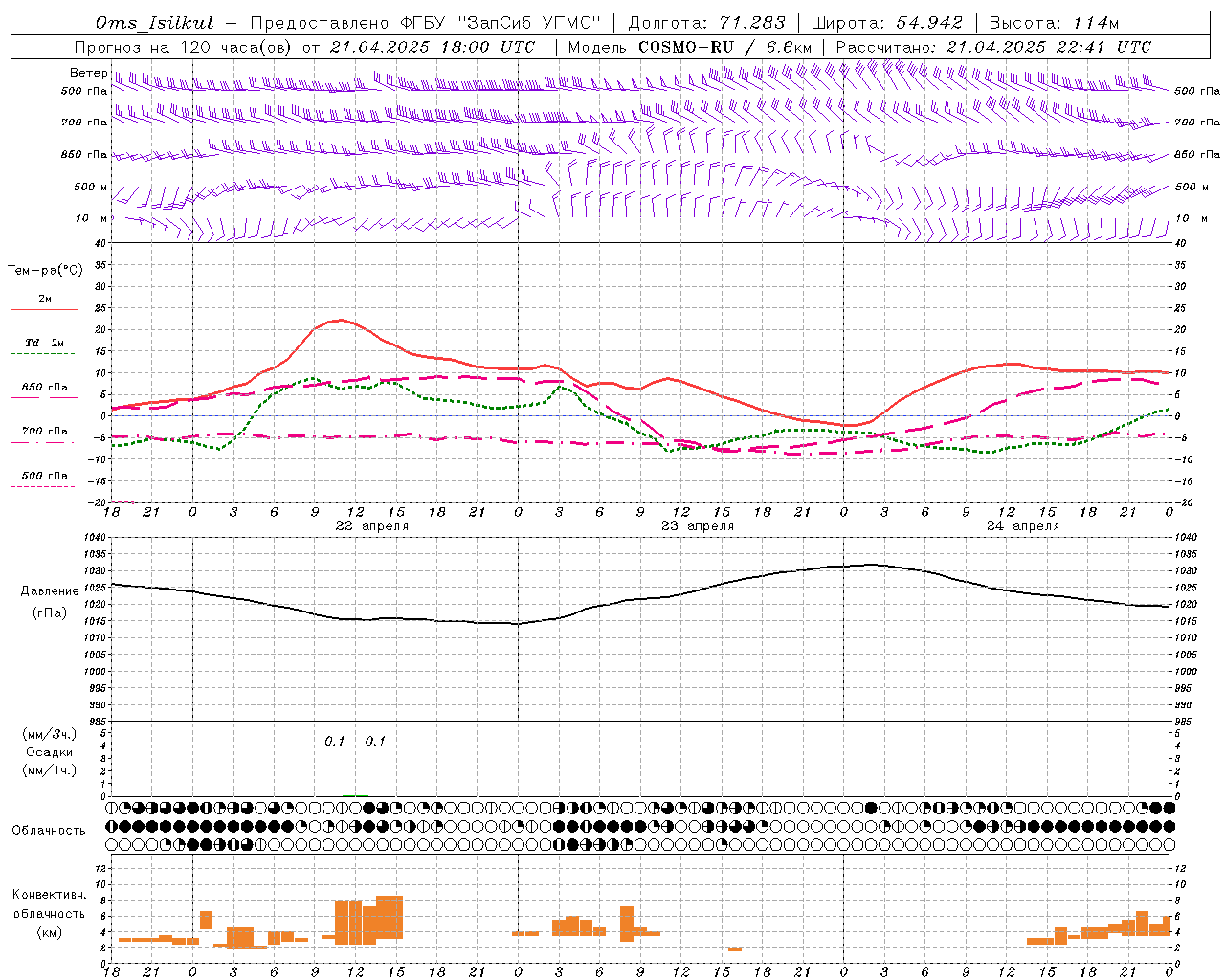The image size is (1225, 980).
Task: Click the Конвективн. convective cloudiness label
Action: pyautogui.click(x=49, y=895)
